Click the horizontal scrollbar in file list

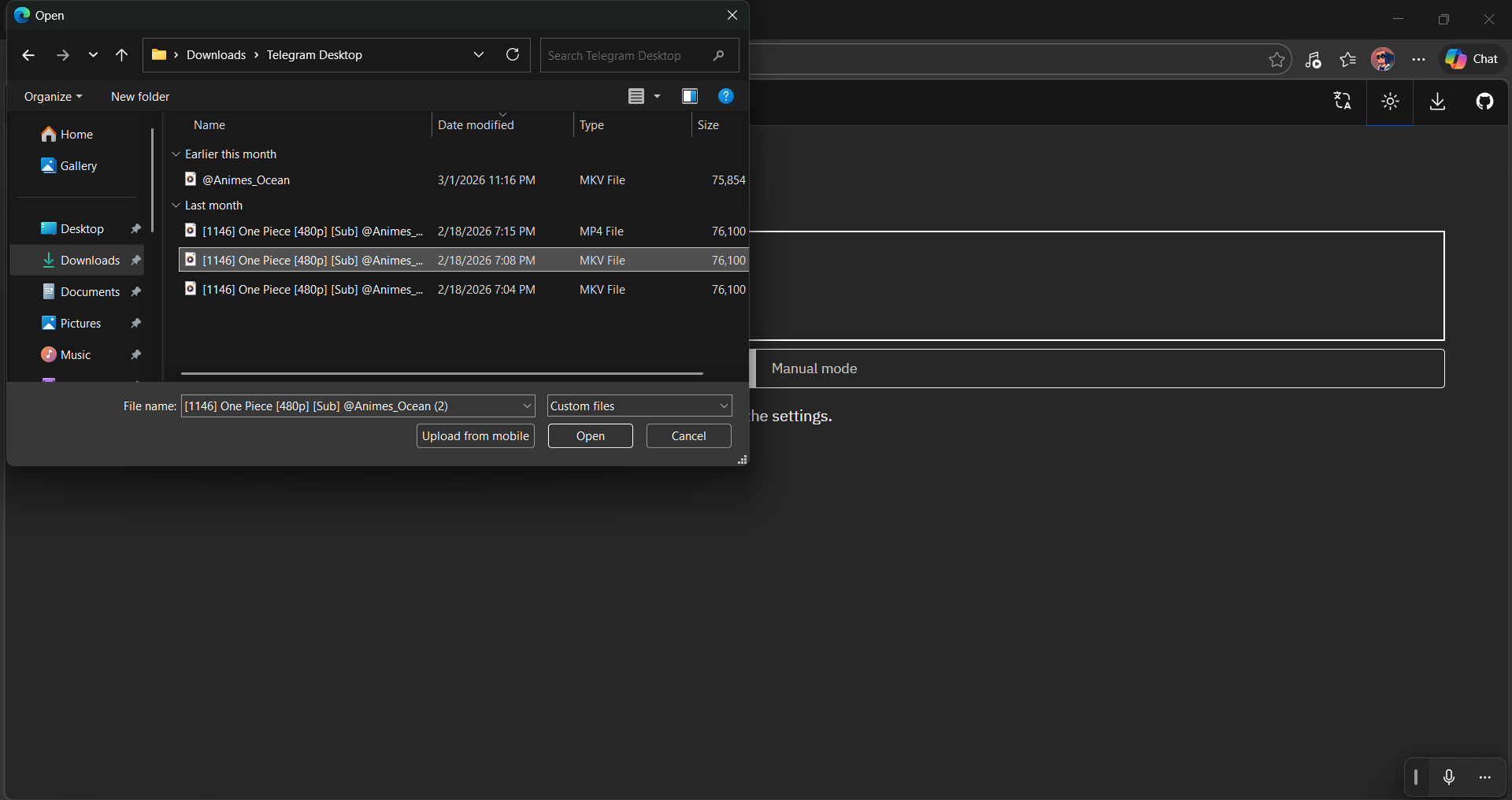coord(441,374)
